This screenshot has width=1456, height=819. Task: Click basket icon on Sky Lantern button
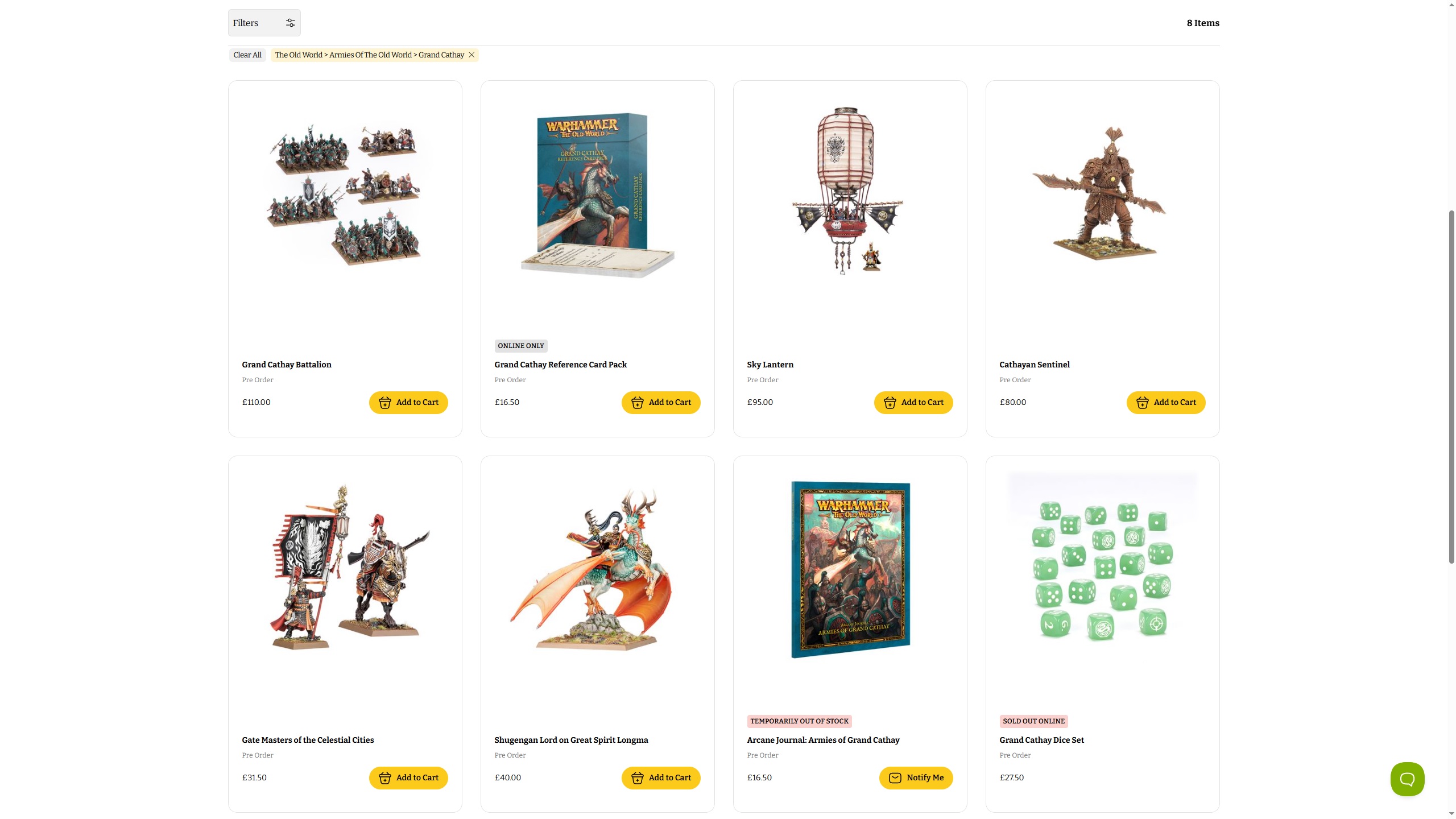click(890, 403)
